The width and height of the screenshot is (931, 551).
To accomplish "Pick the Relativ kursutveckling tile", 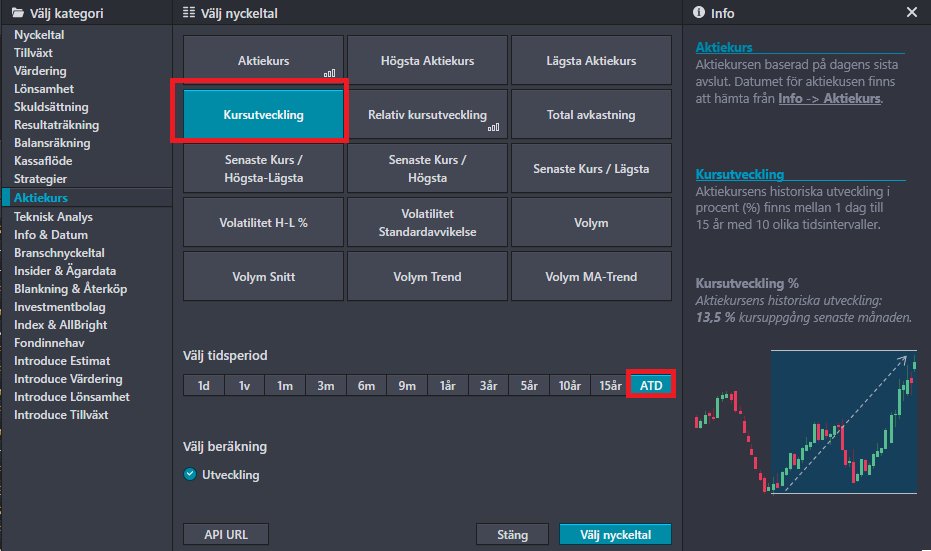I will coord(427,114).
